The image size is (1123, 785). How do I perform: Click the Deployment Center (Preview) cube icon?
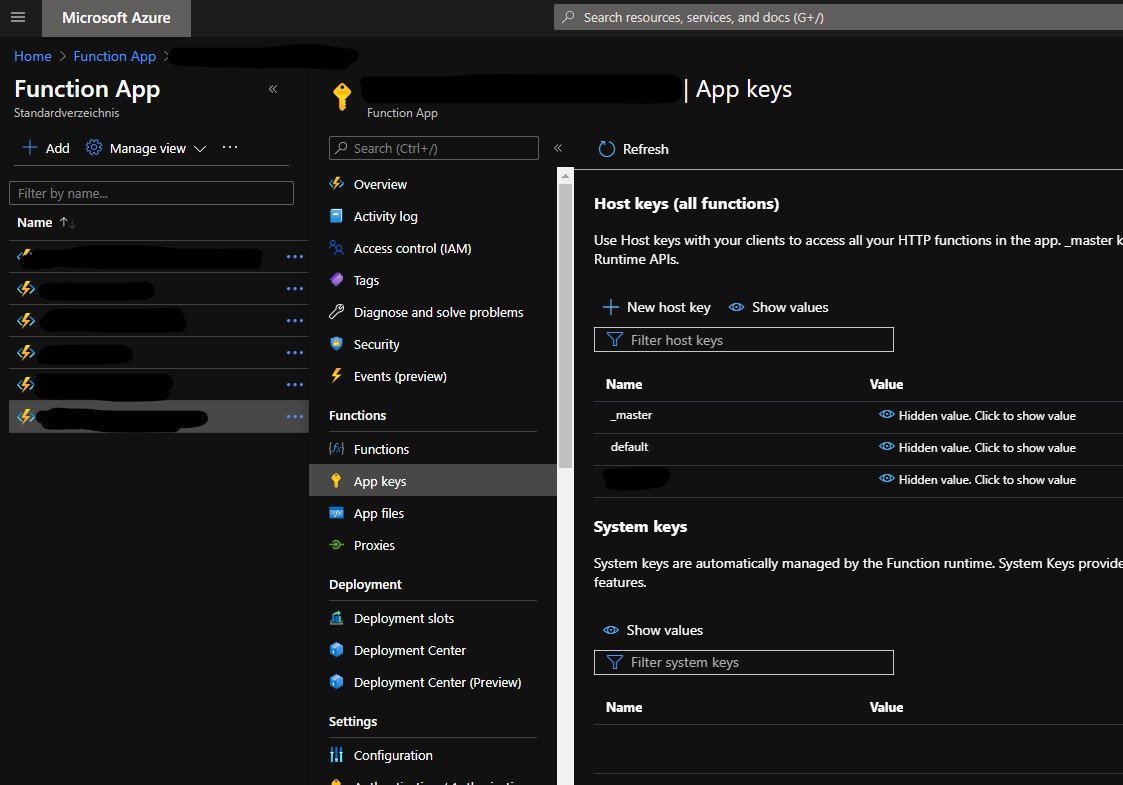click(337, 682)
